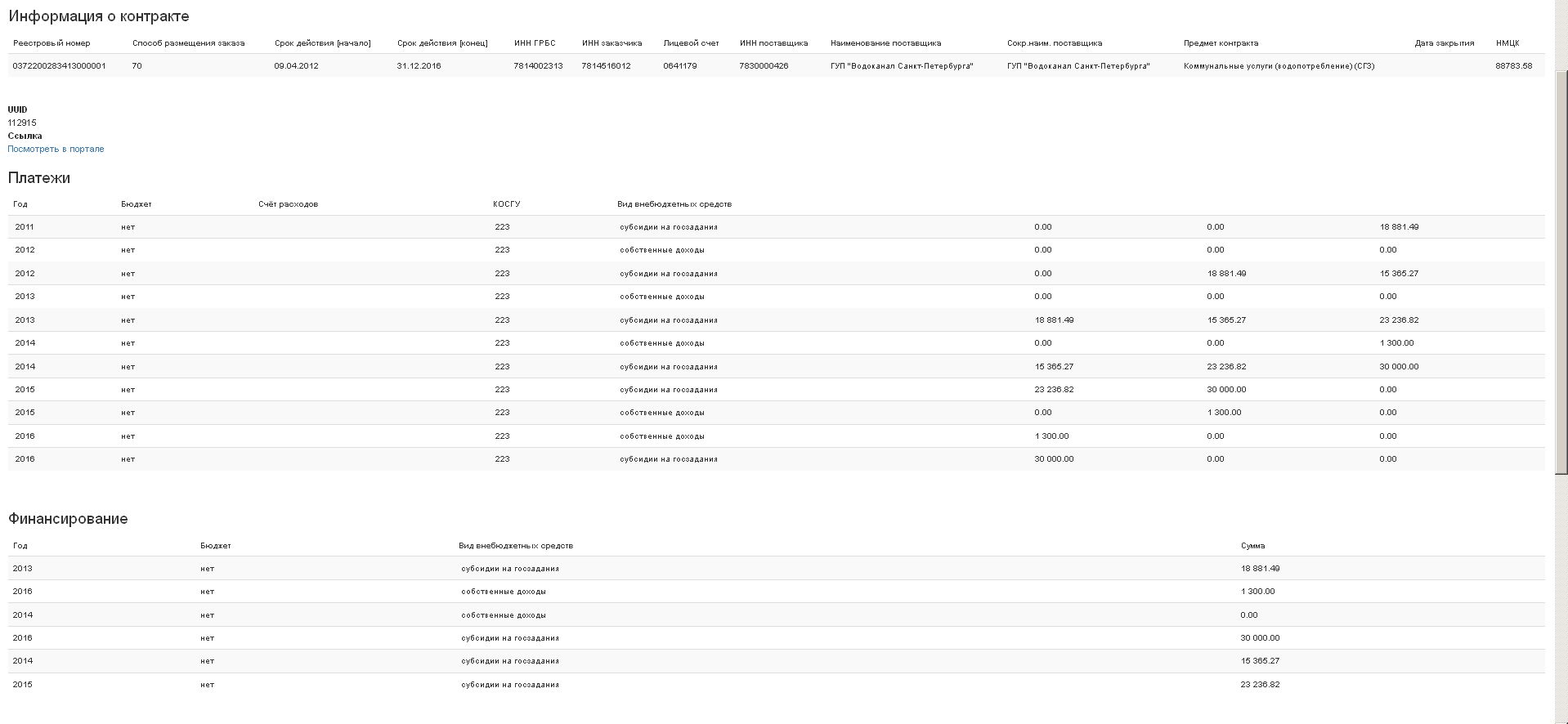Select 1 300.00 in the 2014 payments row
The image size is (1568, 724).
tap(1396, 343)
